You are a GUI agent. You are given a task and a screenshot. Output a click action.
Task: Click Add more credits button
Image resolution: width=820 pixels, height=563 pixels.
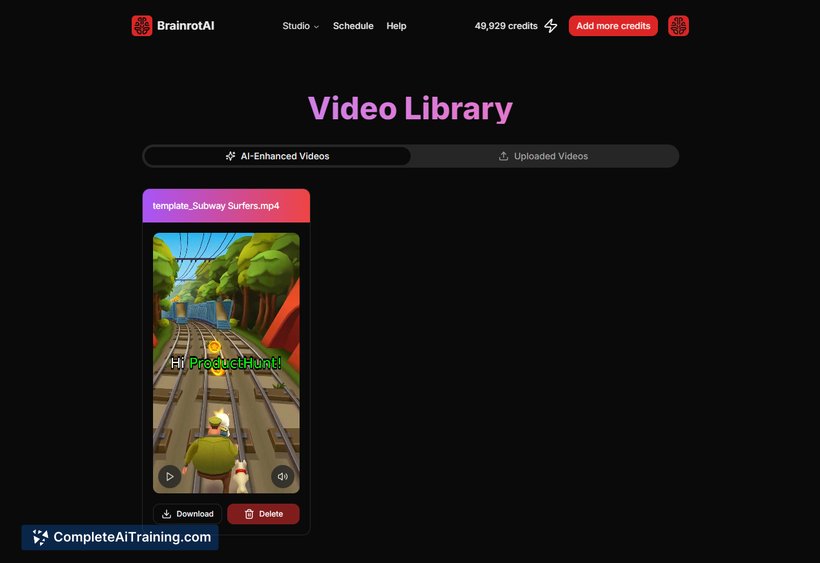click(x=613, y=26)
